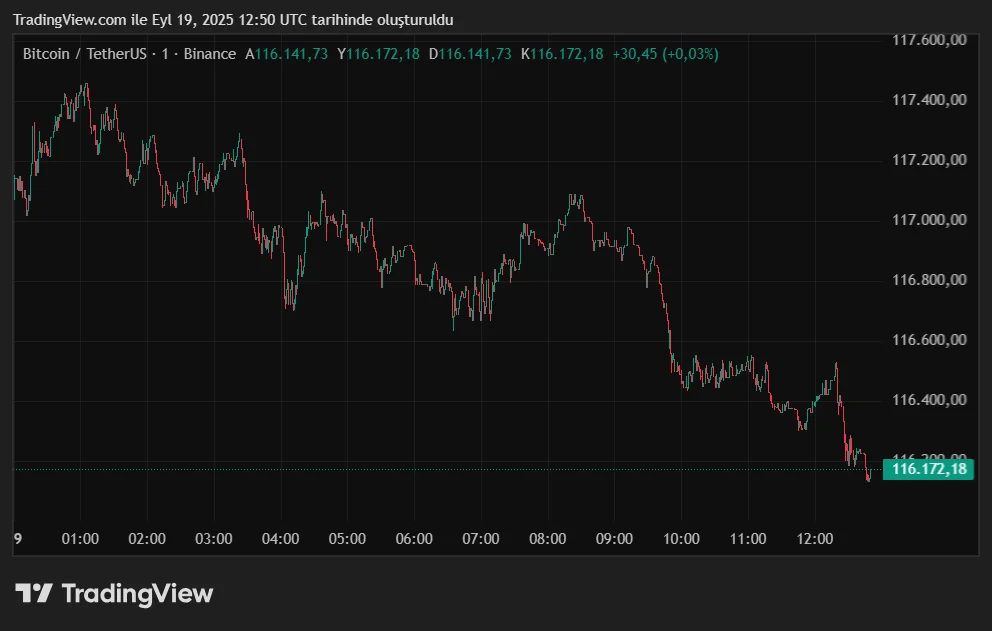Click the 117.200,00 price axis label
The height and width of the screenshot is (631, 992).
(929, 159)
